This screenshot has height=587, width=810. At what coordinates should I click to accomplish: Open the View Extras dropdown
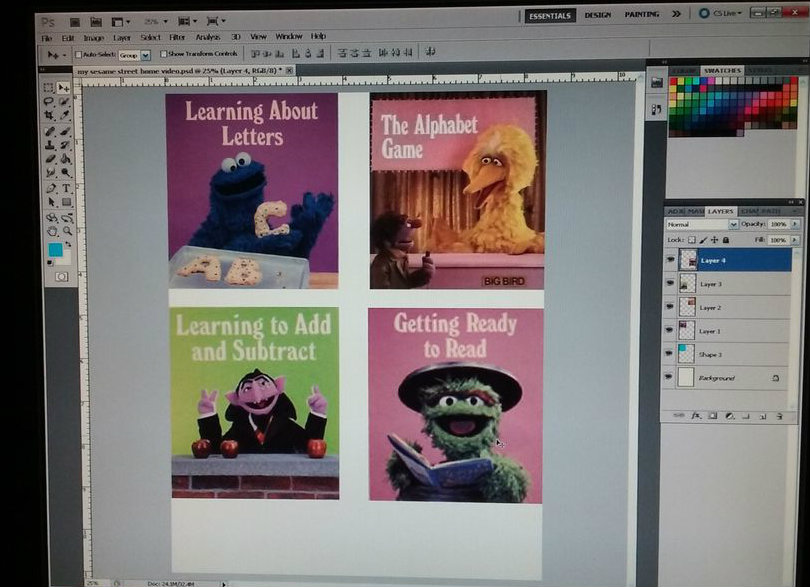121,22
